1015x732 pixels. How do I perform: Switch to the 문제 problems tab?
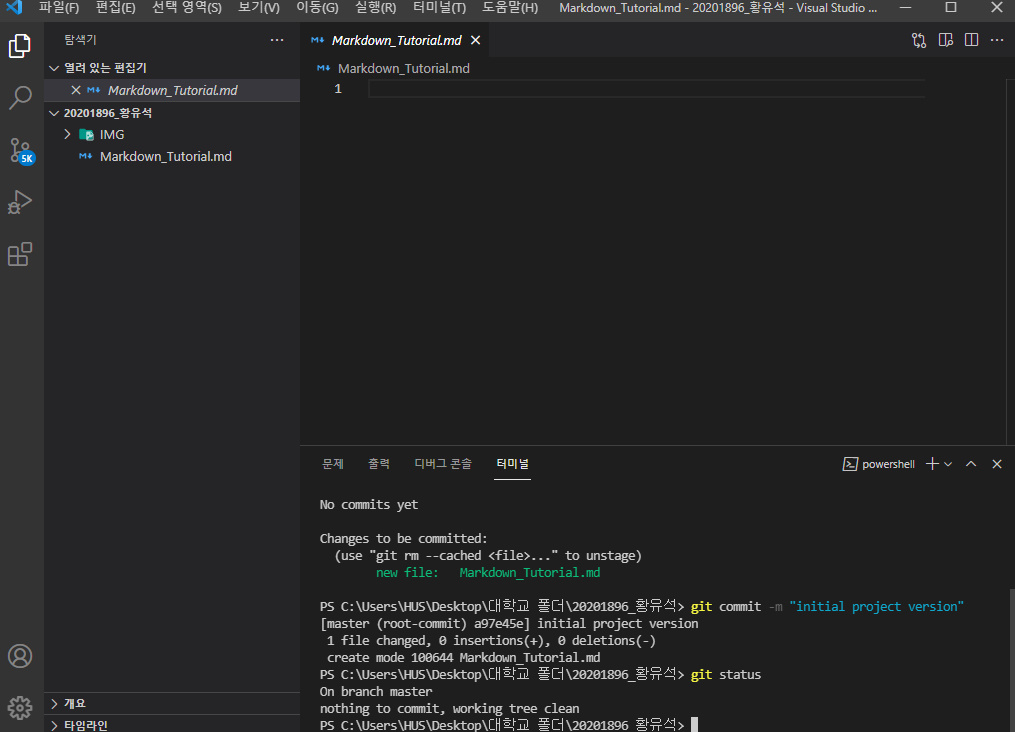click(x=333, y=464)
